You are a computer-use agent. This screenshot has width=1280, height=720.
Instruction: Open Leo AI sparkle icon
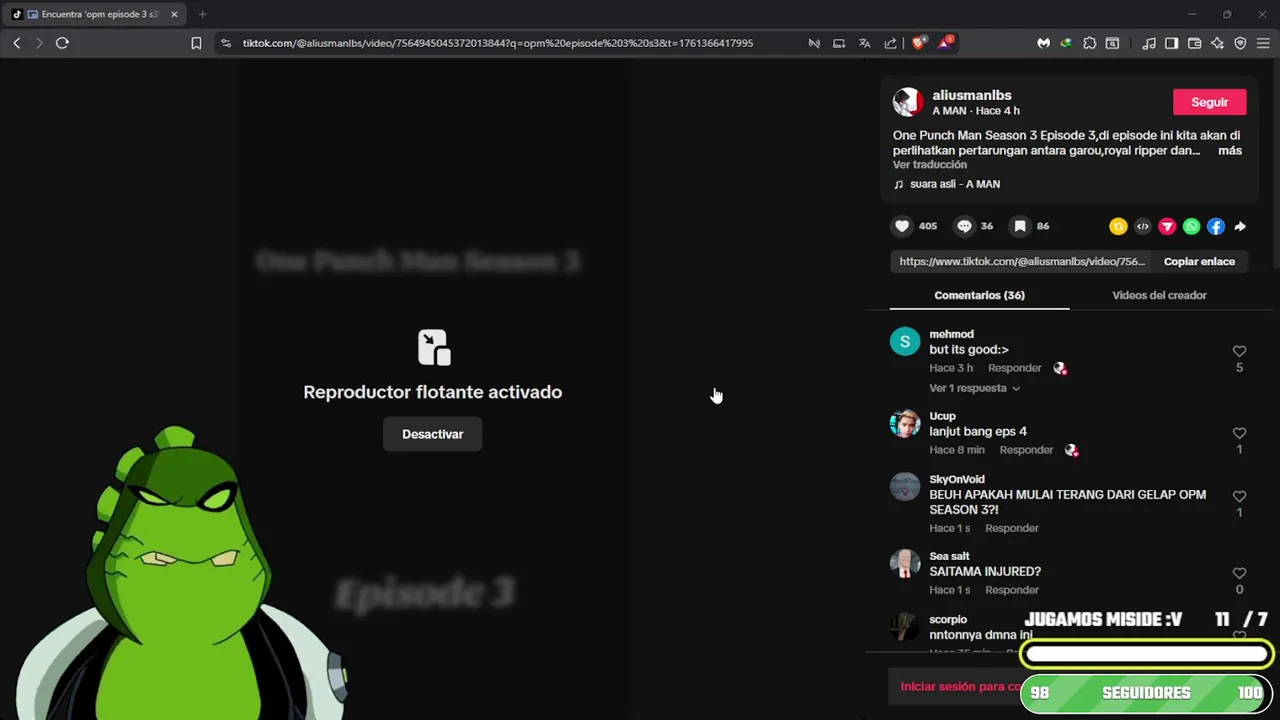(x=1217, y=43)
